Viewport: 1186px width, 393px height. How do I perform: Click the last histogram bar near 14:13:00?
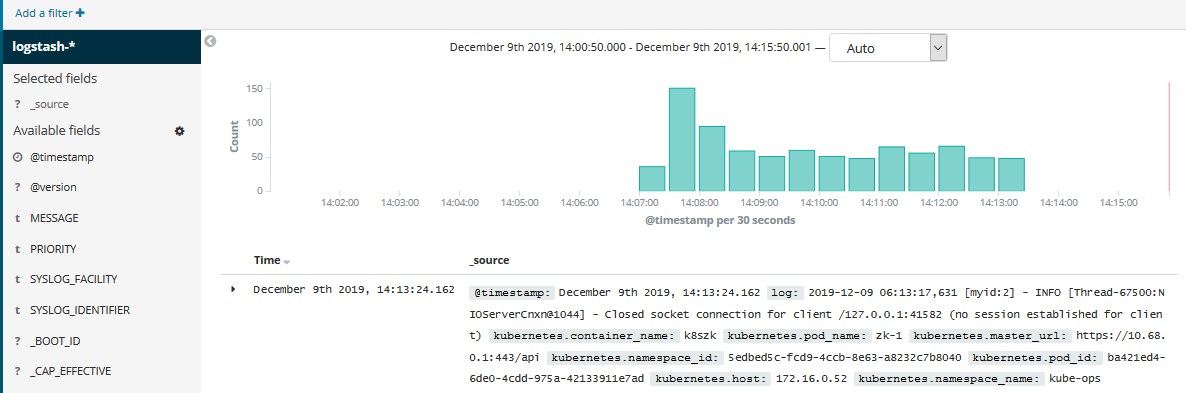[1011, 175]
